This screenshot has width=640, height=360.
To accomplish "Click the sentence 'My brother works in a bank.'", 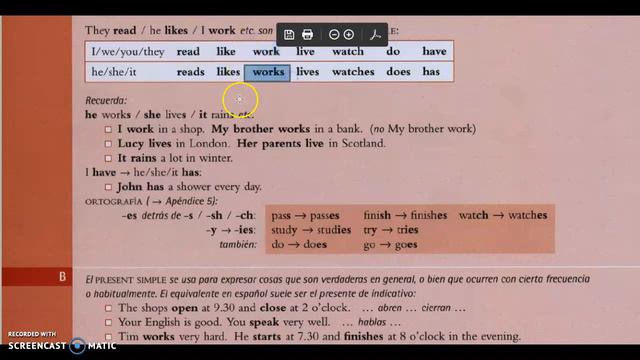I will (287, 129).
